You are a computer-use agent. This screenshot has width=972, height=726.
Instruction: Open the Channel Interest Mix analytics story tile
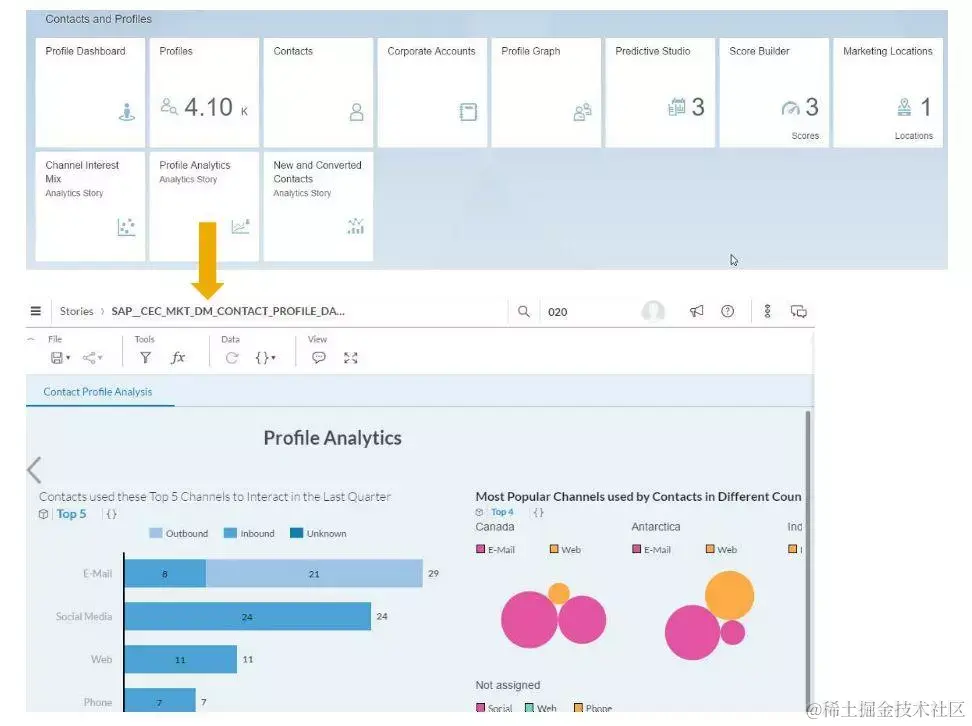click(x=90, y=206)
